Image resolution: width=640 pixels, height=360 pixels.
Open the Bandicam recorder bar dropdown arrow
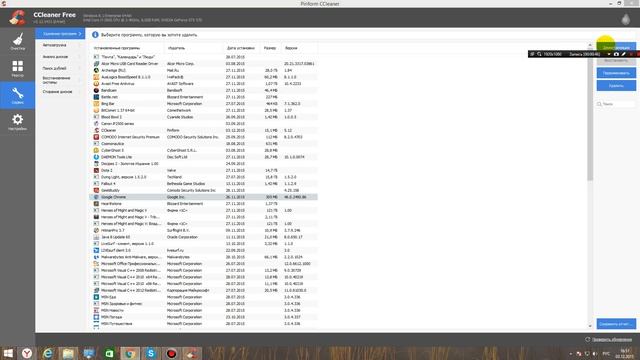pyautogui.click(x=609, y=54)
